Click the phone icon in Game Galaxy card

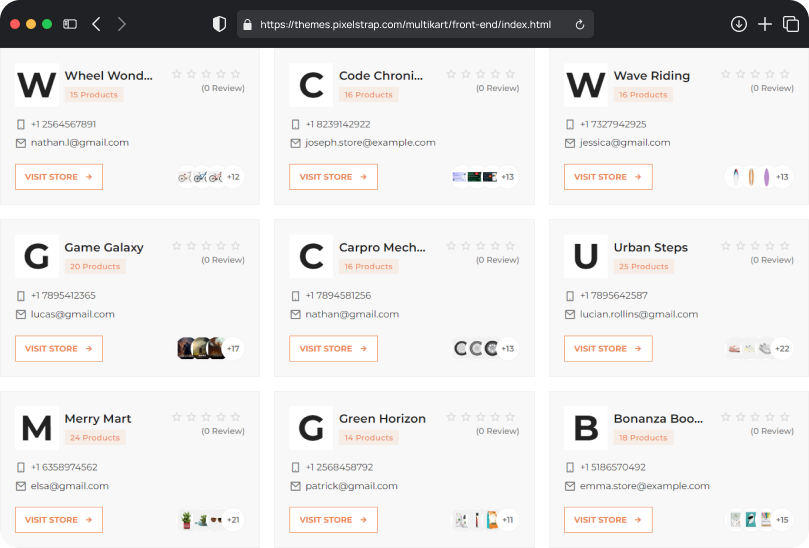pyautogui.click(x=21, y=296)
